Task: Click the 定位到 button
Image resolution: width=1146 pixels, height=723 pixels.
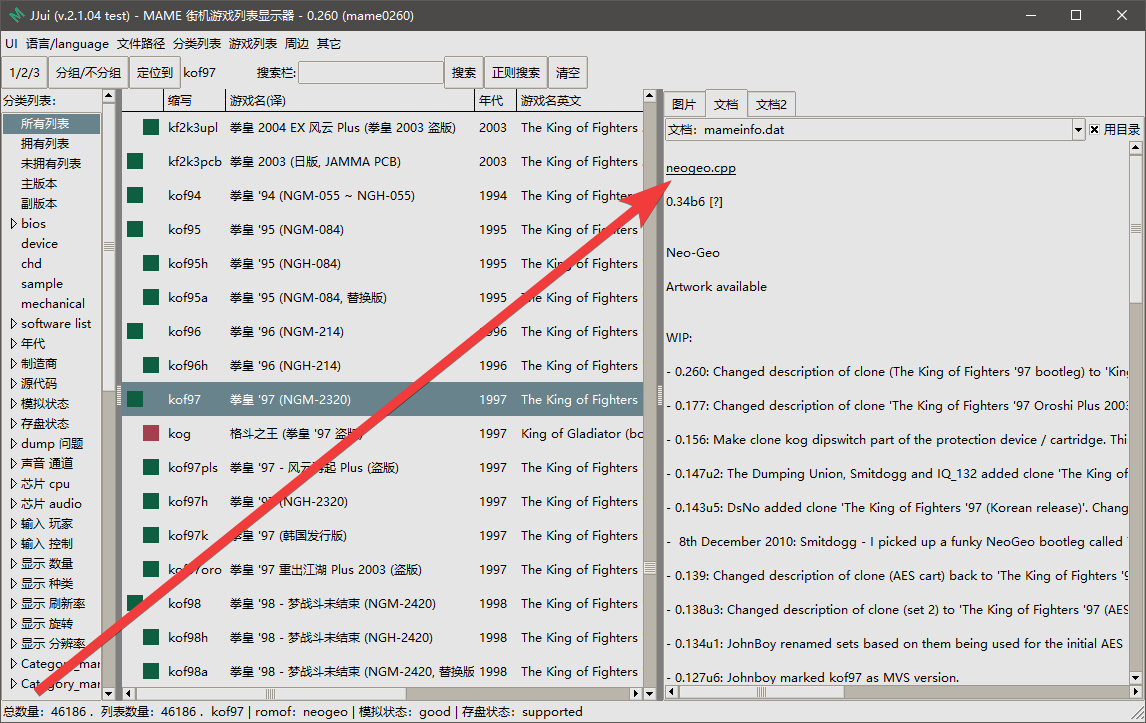Action: (155, 72)
